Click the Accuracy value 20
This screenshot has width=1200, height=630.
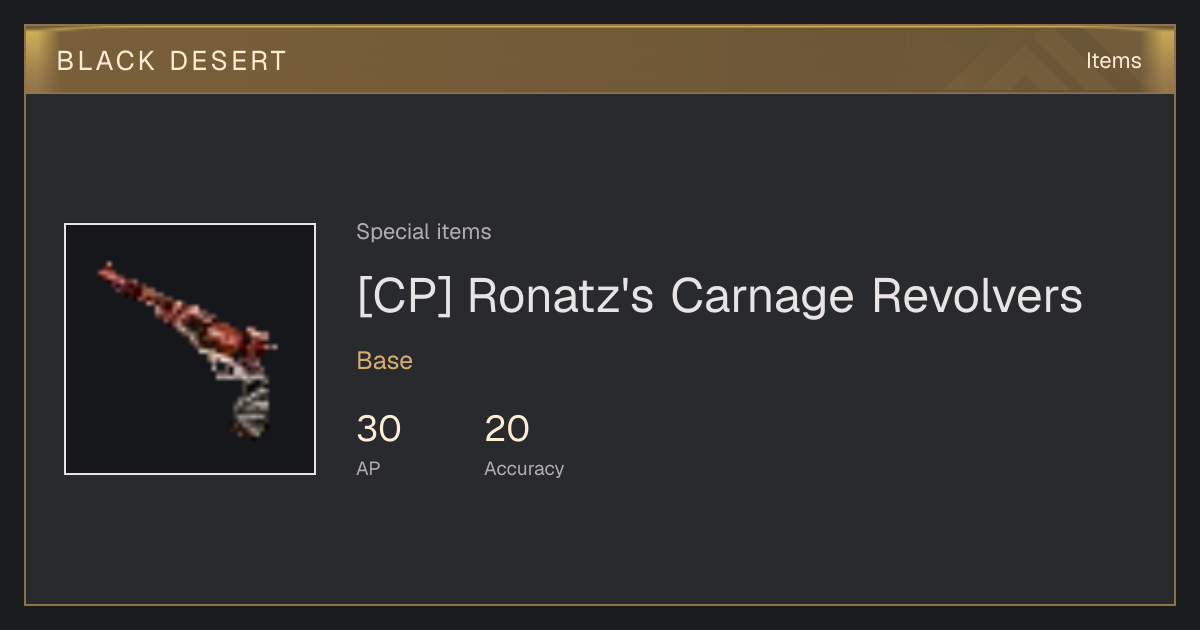pos(507,429)
